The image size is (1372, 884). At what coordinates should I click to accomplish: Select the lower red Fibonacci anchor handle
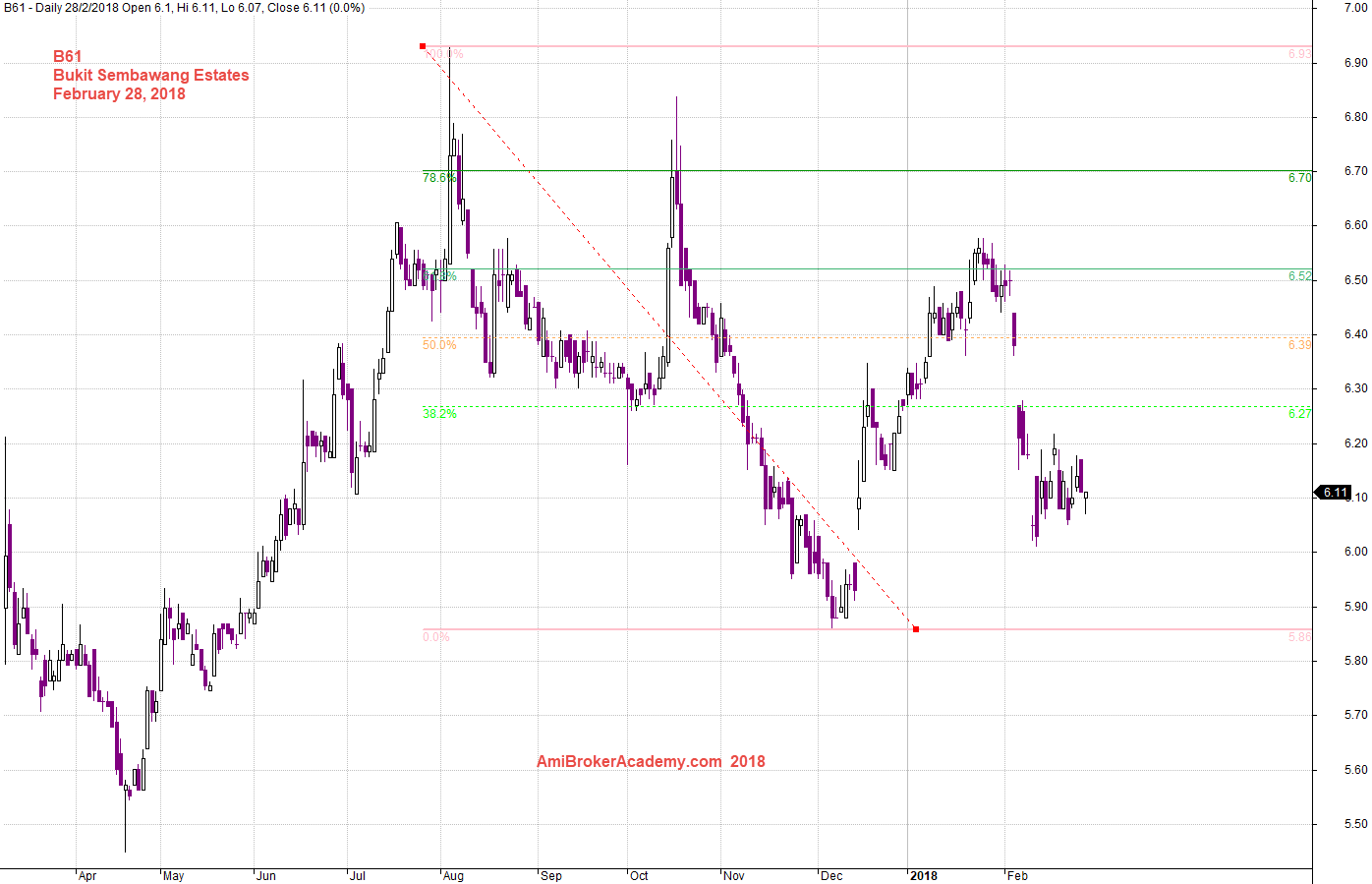916,629
